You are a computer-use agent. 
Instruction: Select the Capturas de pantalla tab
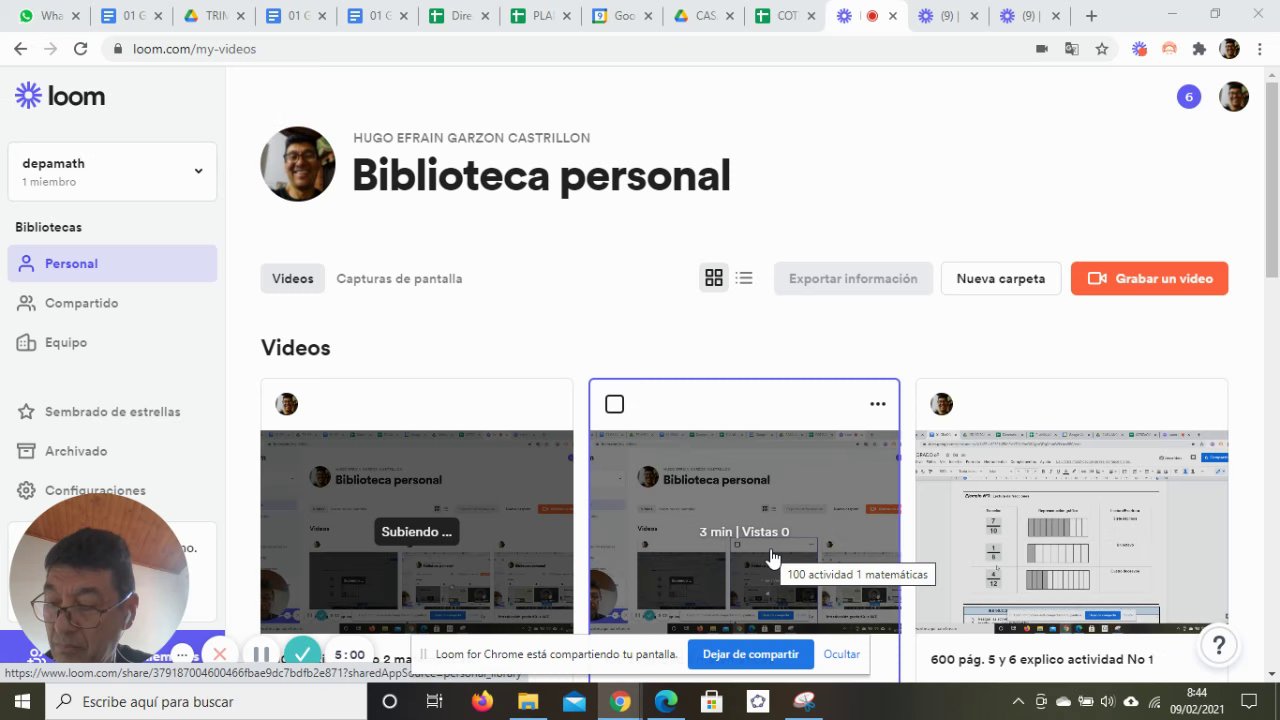(399, 279)
